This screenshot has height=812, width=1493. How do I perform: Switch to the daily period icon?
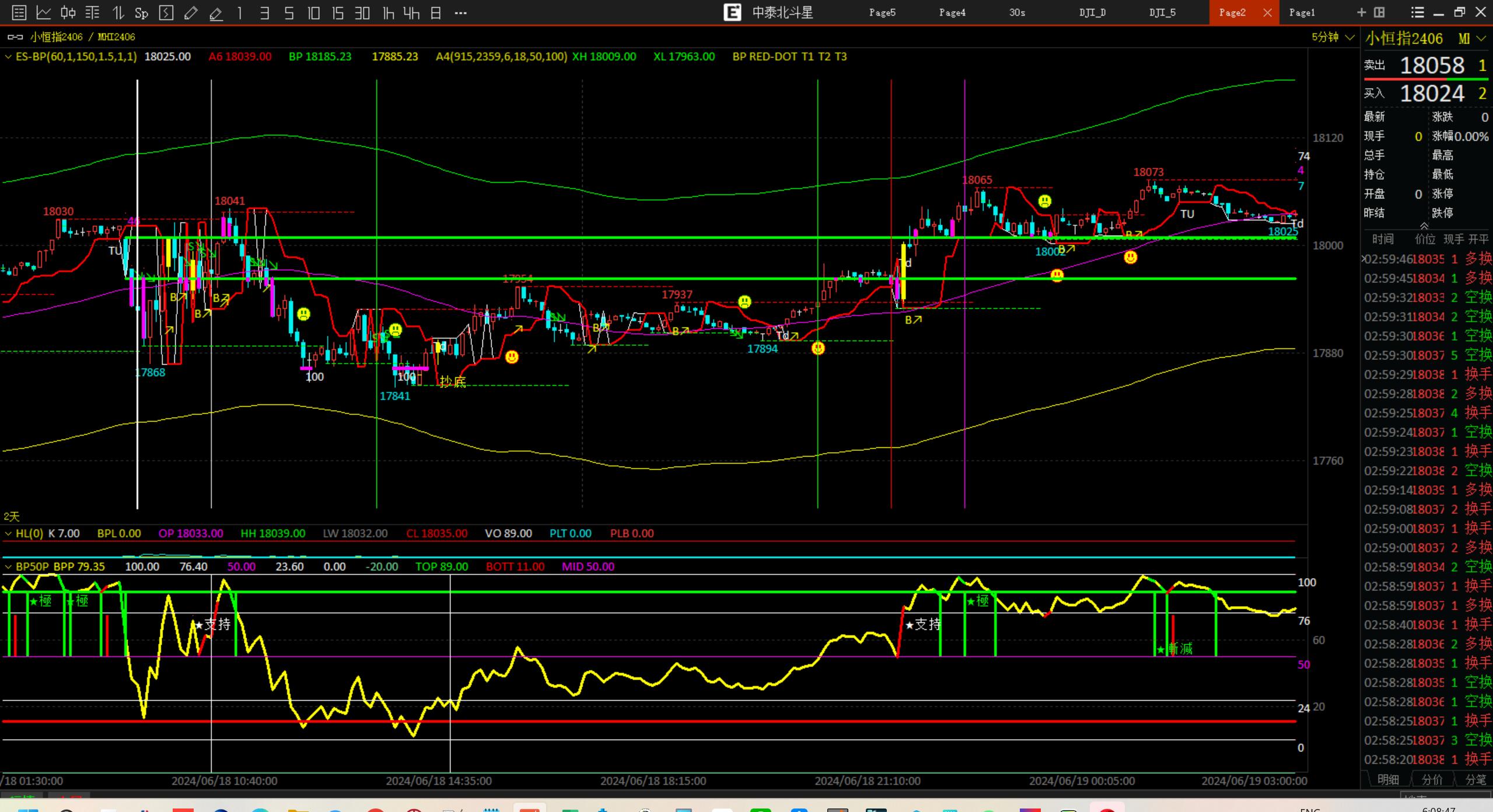[436, 12]
